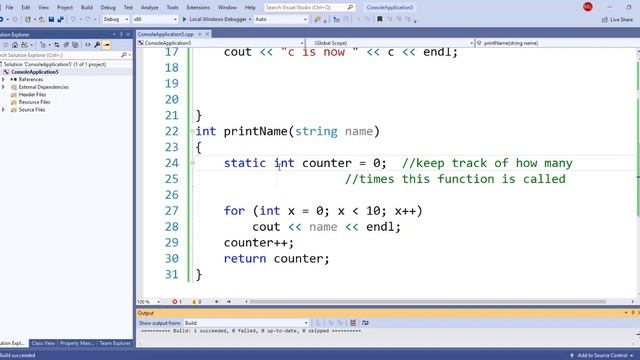The width and height of the screenshot is (640, 360).
Task: Collapse the printName function outline at line 22
Action: pyautogui.click(x=193, y=131)
